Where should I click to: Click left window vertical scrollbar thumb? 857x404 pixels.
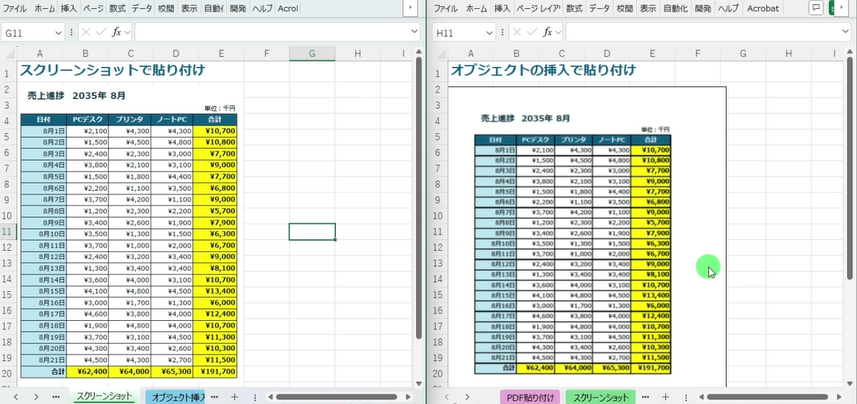point(419,197)
